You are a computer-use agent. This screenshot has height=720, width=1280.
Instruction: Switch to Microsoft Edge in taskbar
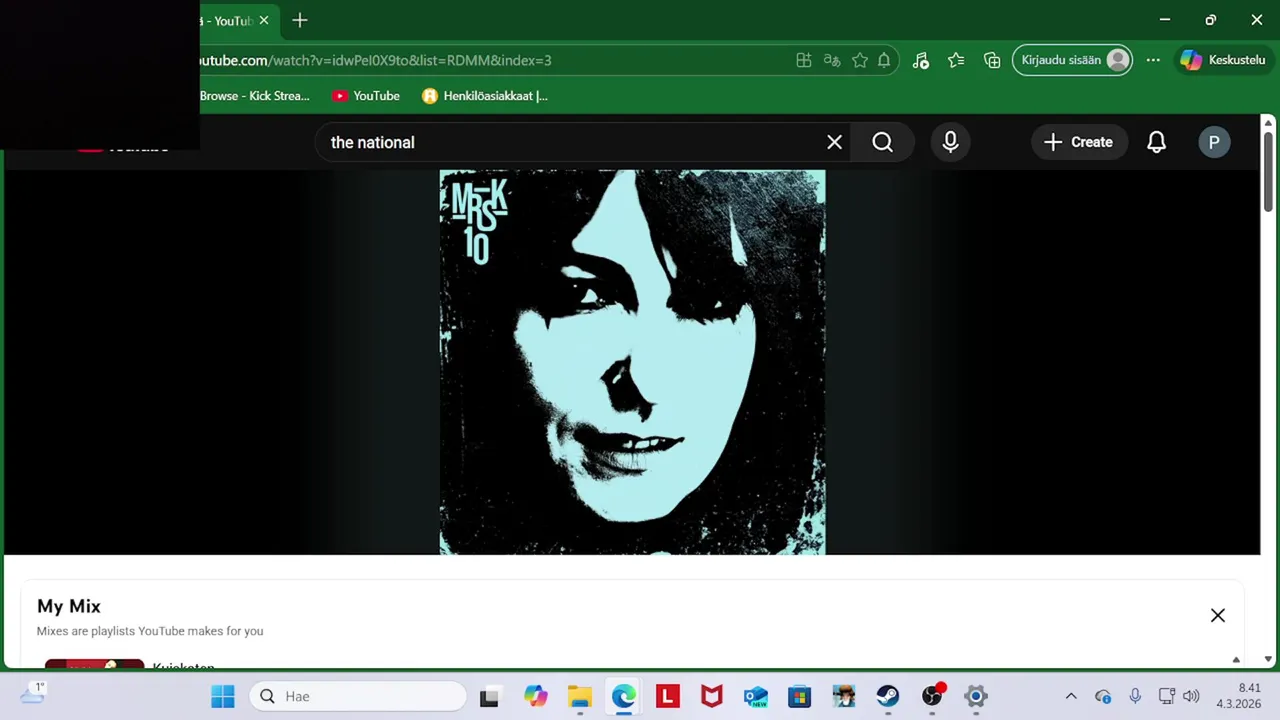click(623, 696)
